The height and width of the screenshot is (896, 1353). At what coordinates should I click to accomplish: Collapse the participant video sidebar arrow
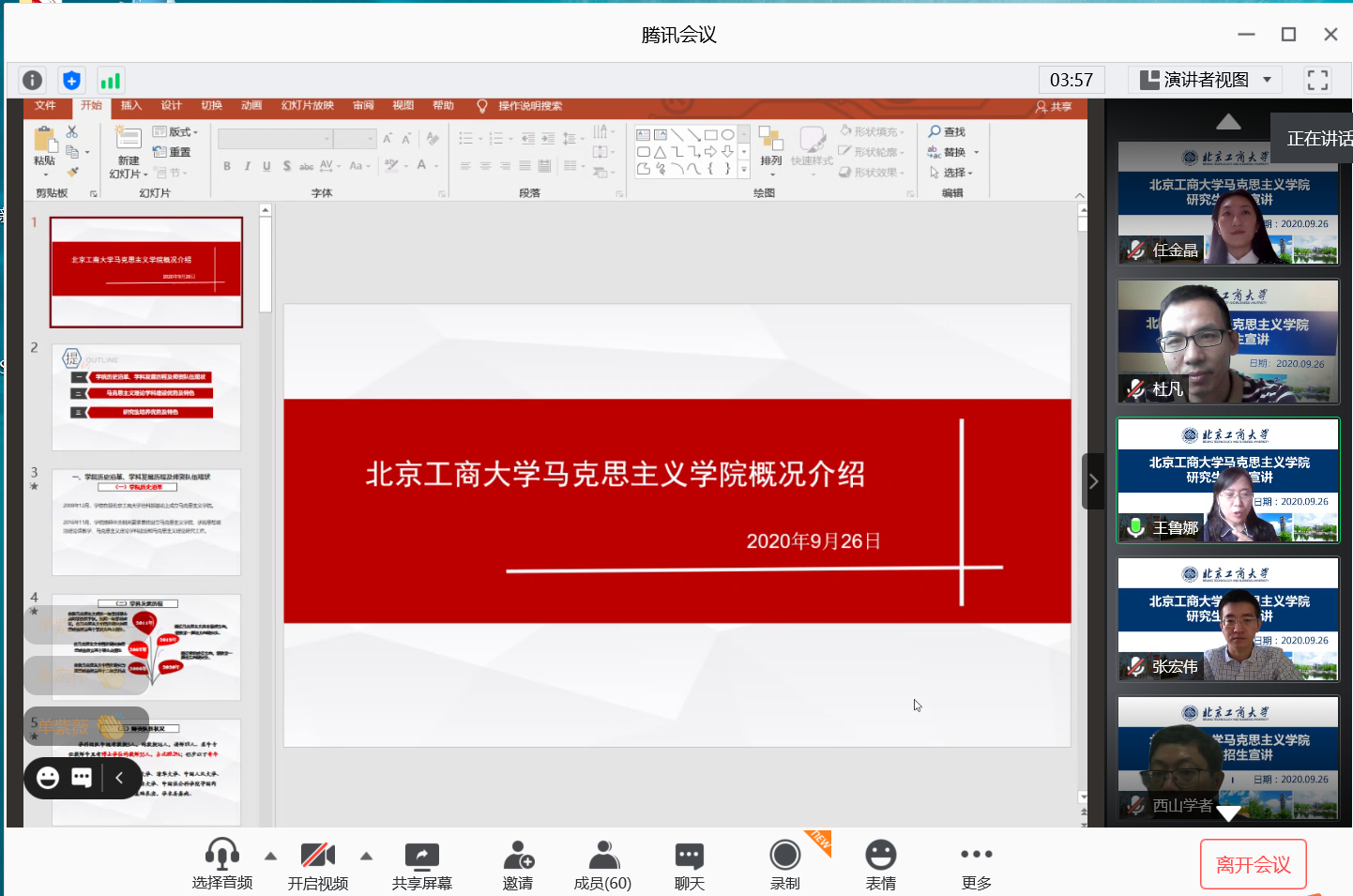pos(1093,481)
